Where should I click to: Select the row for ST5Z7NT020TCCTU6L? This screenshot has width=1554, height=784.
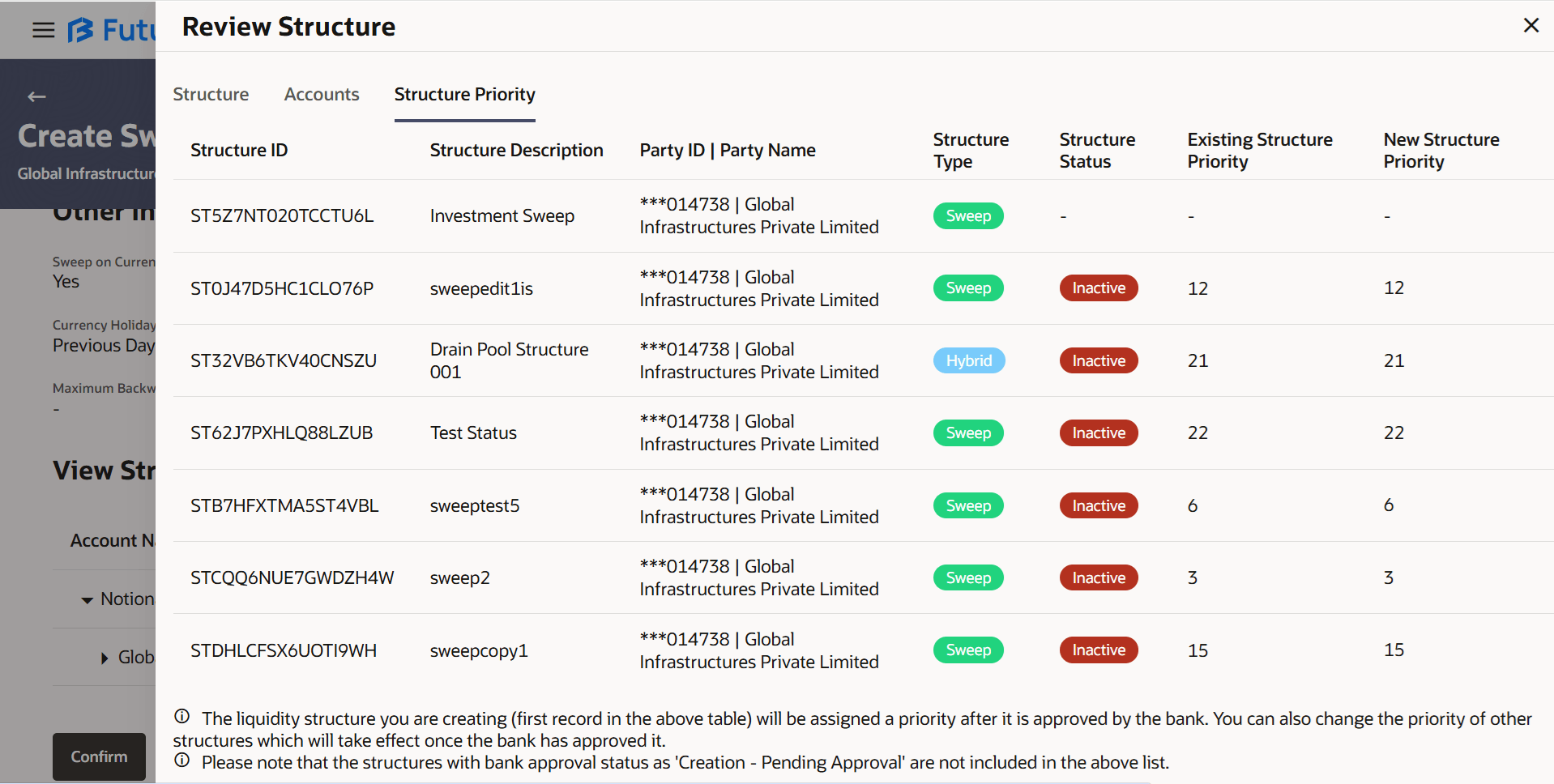282,215
